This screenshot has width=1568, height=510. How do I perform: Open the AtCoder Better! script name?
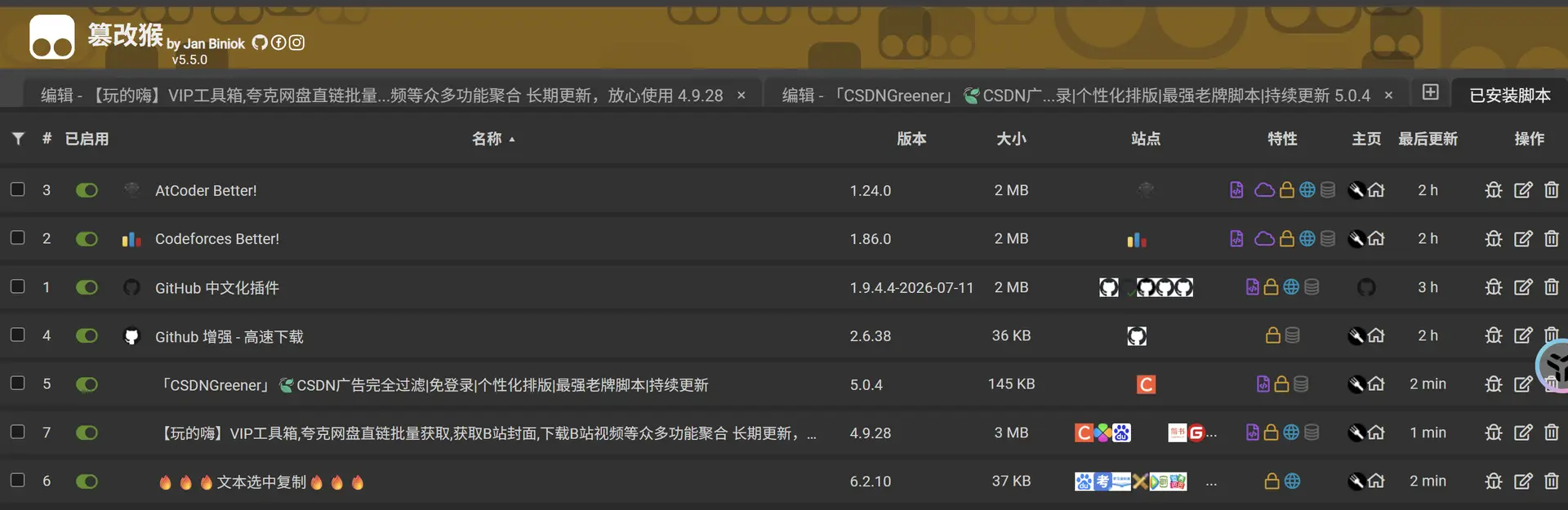(x=206, y=190)
